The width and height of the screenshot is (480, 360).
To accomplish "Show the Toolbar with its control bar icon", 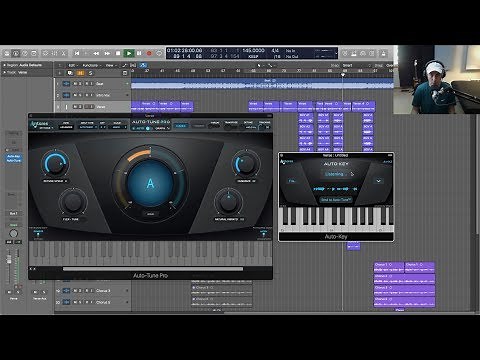I will pyautogui.click(x=34, y=53).
